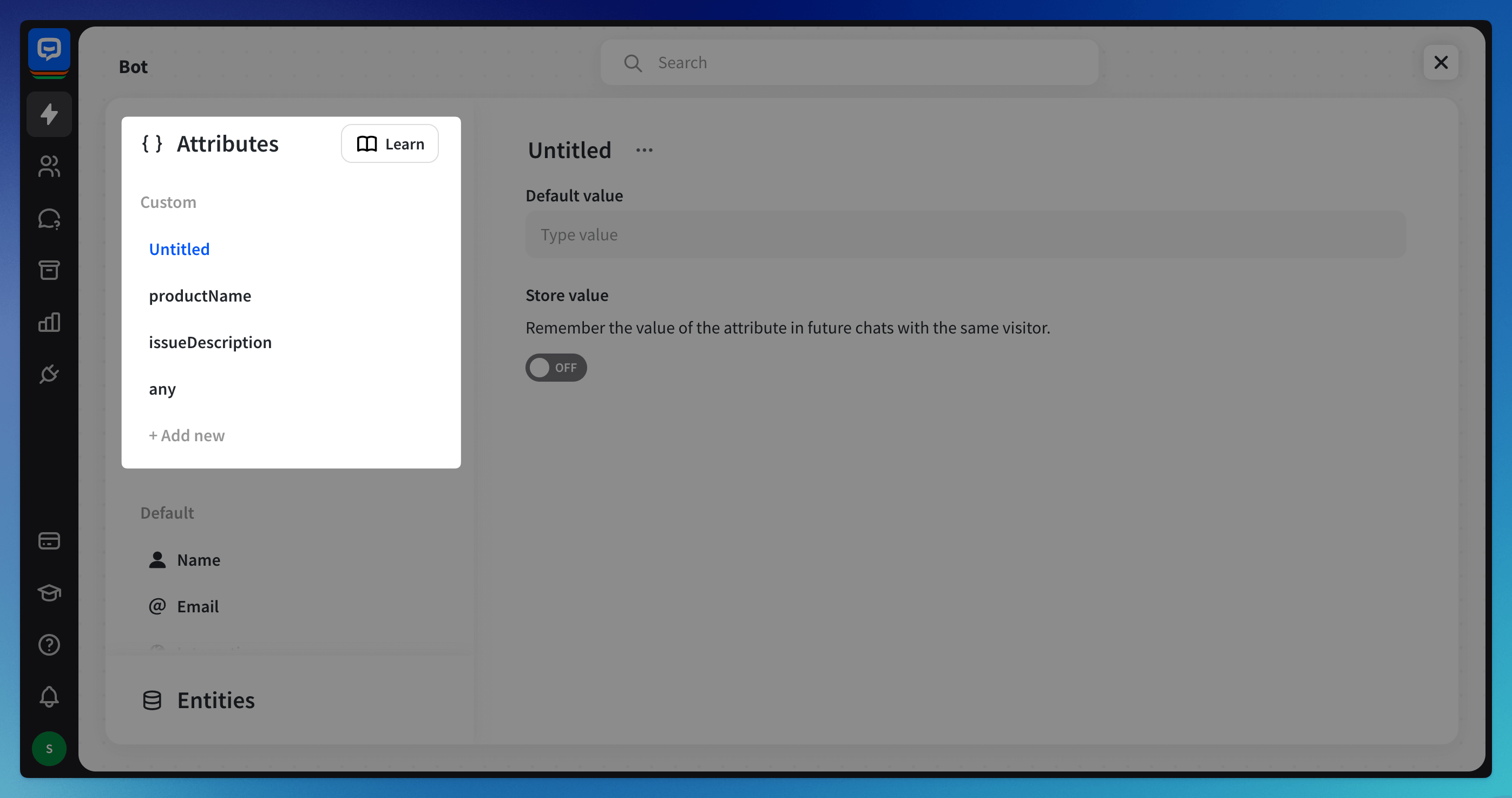Open the notifications bell icon

coord(49,696)
